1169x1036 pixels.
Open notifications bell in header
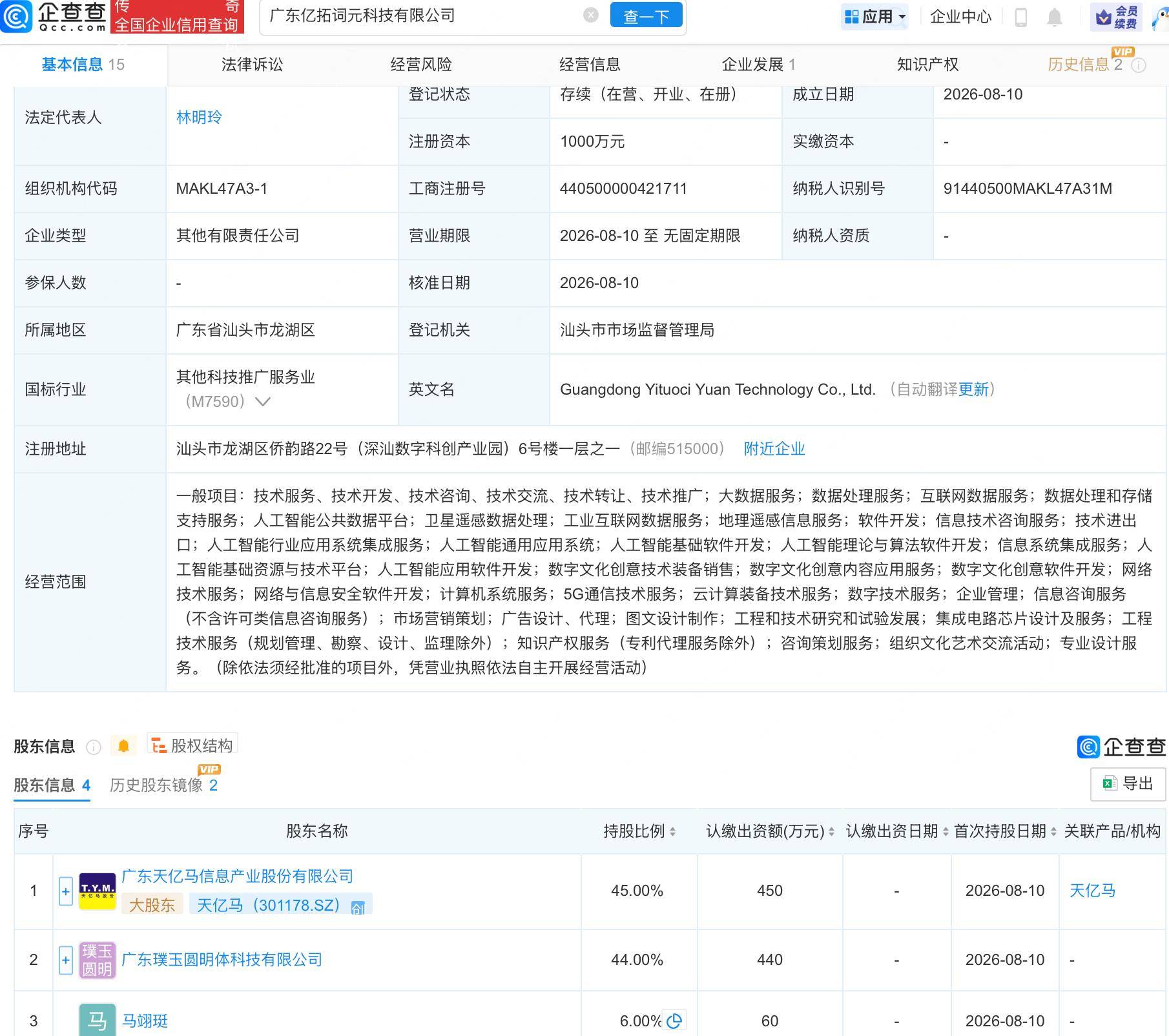pyautogui.click(x=1054, y=17)
